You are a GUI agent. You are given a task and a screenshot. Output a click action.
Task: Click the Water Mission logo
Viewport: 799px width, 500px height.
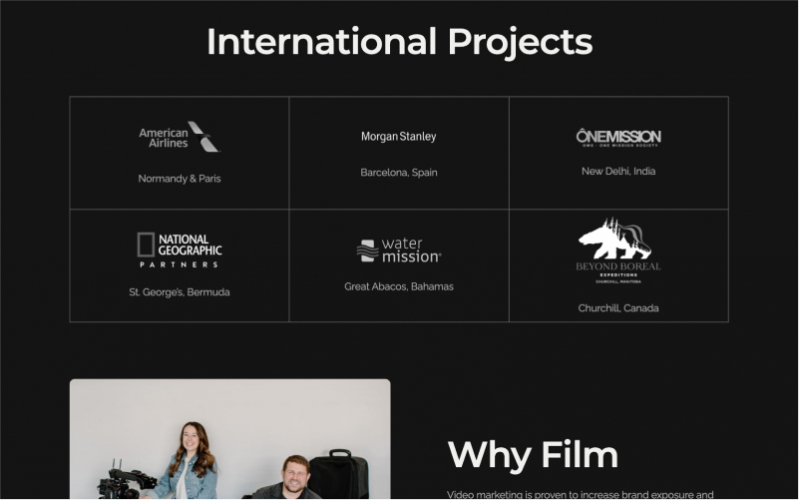click(x=398, y=250)
